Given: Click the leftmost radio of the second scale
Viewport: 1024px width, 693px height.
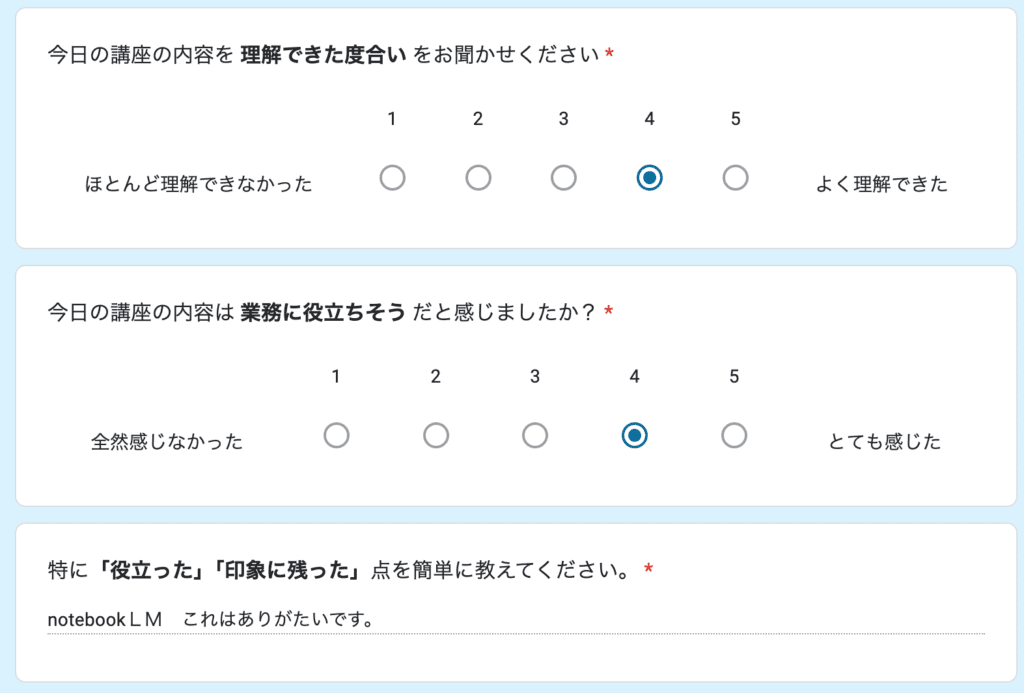Looking at the screenshot, I should pyautogui.click(x=336, y=435).
